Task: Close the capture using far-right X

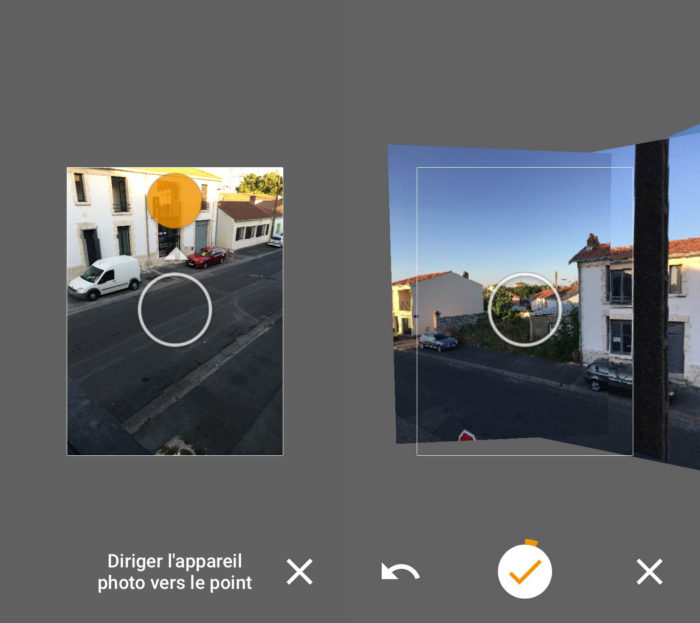Action: [649, 572]
